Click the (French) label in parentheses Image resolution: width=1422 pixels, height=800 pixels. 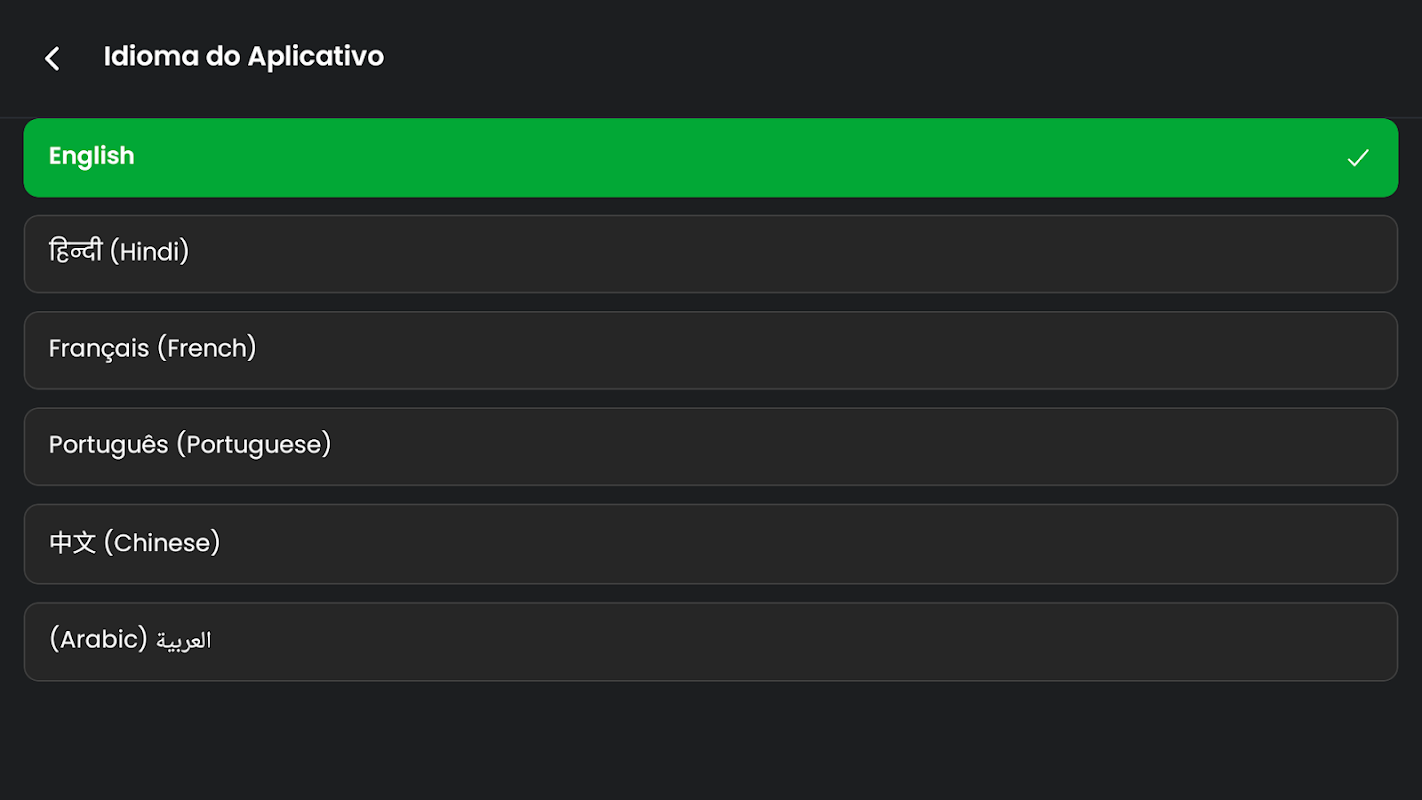tap(207, 349)
